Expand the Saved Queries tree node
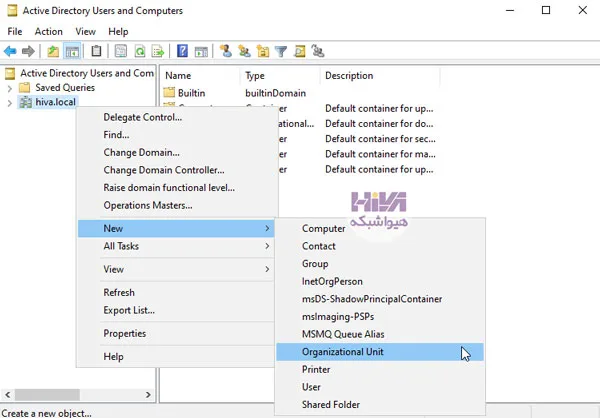Viewport: 600px width, 418px height. [10, 88]
